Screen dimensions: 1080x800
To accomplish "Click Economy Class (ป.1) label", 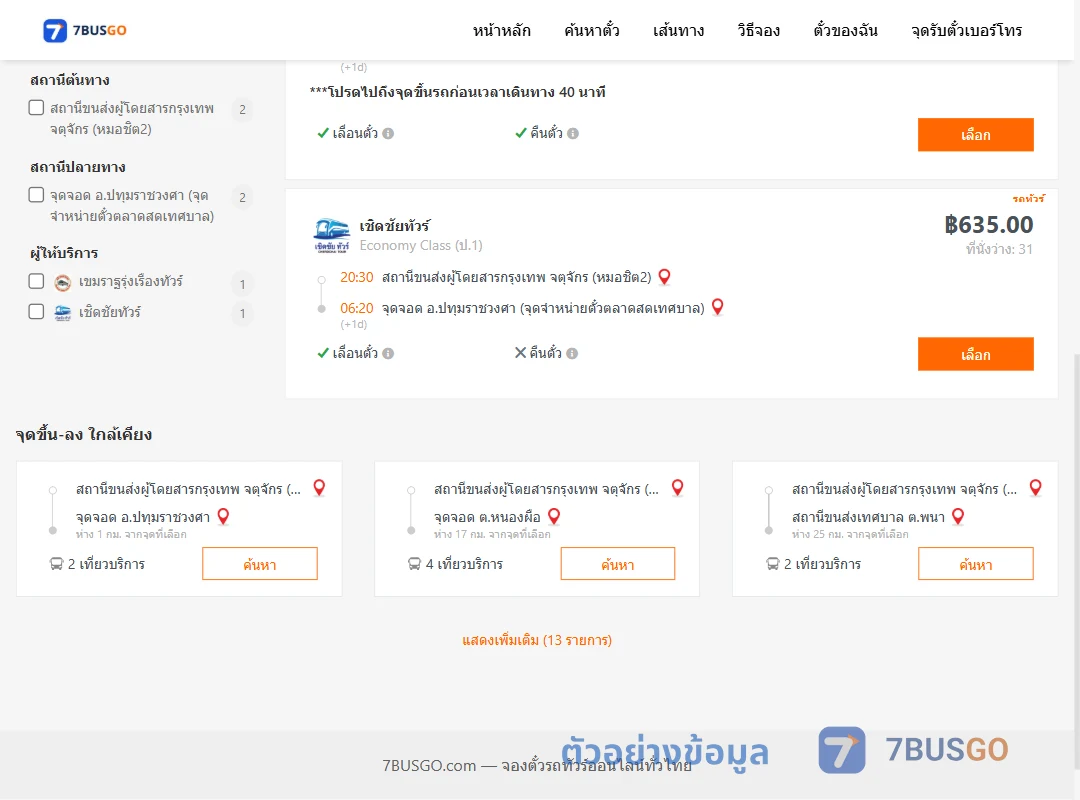I will tap(421, 245).
